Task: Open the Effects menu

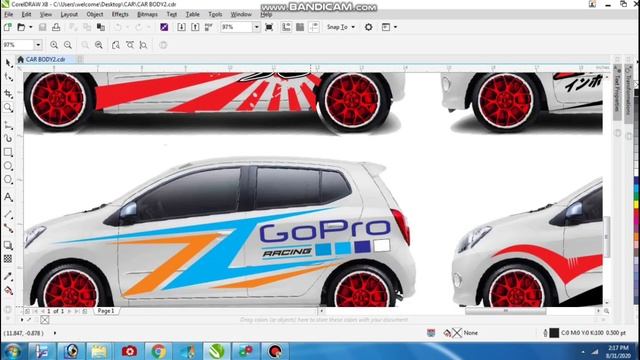Action: pyautogui.click(x=120, y=14)
